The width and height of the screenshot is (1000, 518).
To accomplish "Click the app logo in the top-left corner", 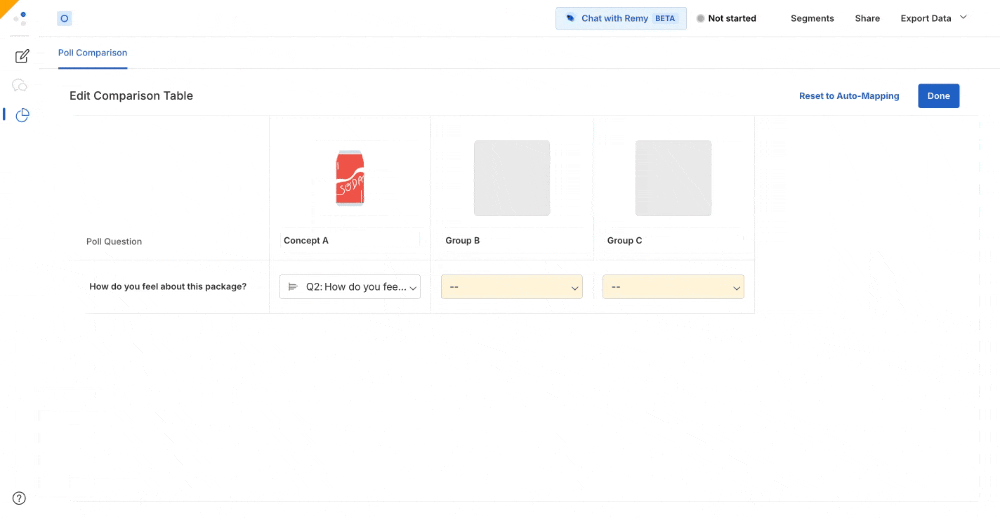I will click(x=20, y=18).
